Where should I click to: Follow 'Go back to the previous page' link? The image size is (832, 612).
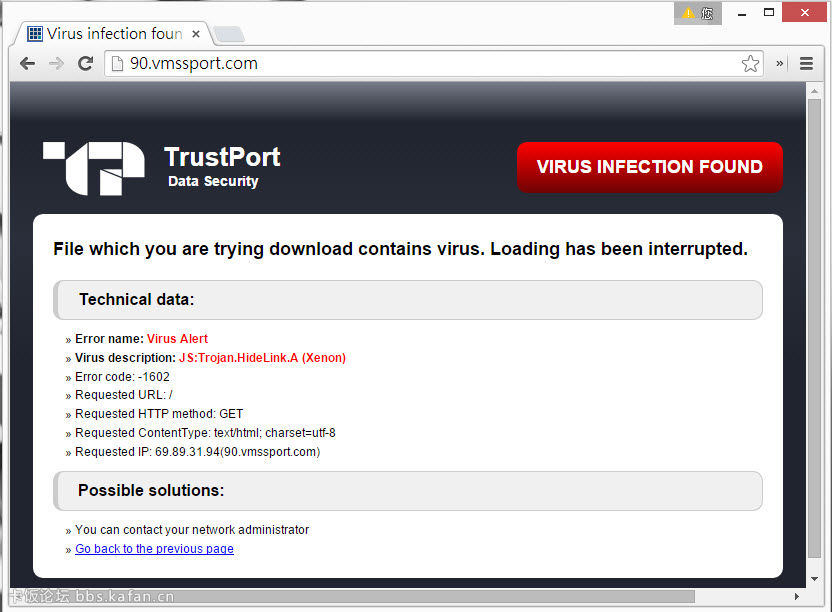[154, 549]
